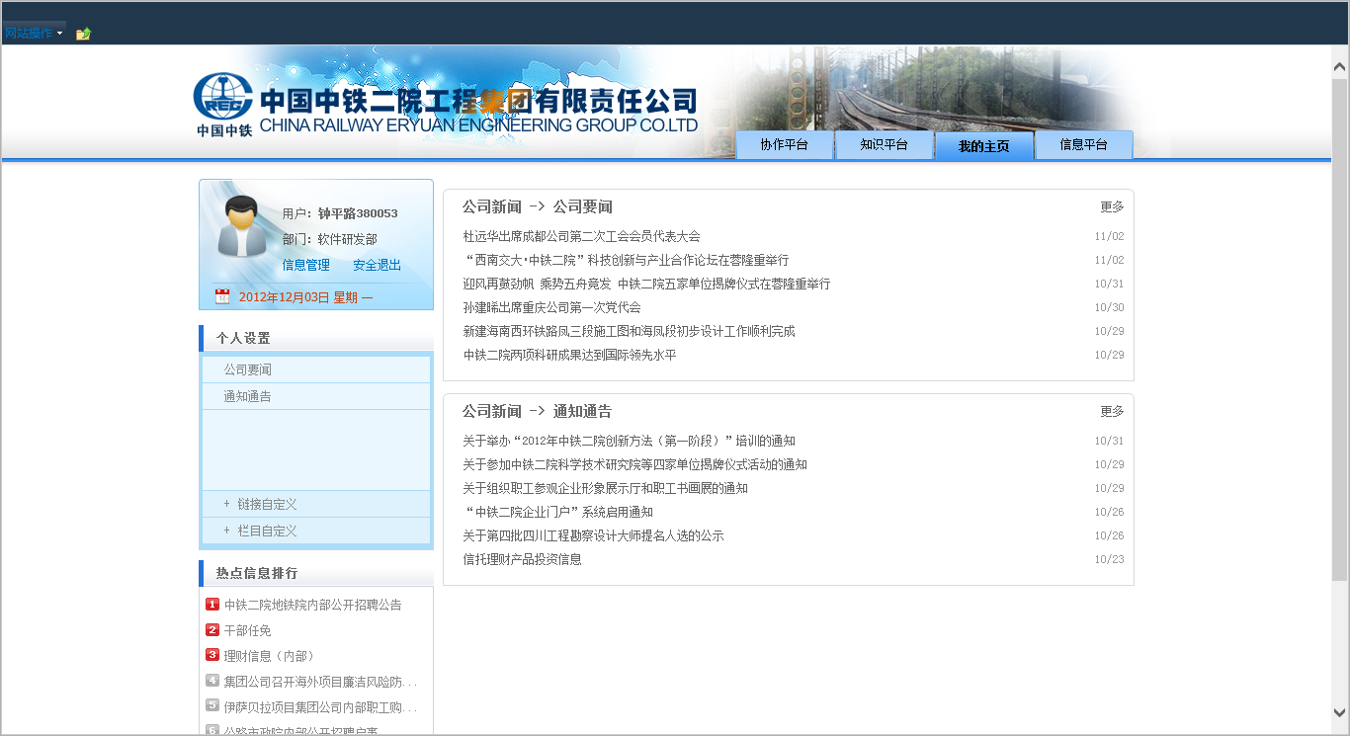
Task: Click the red rank 1 badge
Action: click(212, 604)
